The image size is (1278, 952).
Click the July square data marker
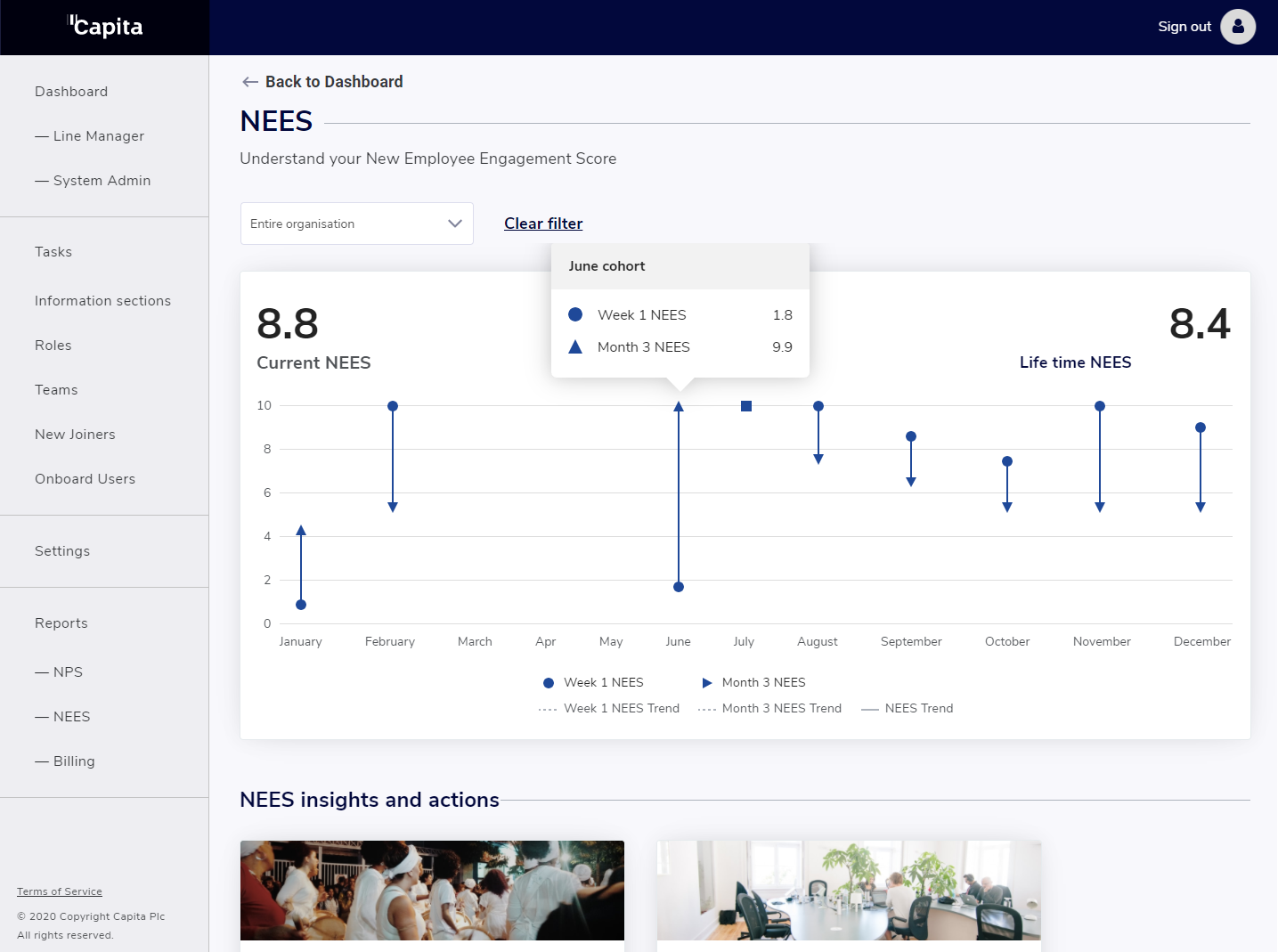[746, 406]
